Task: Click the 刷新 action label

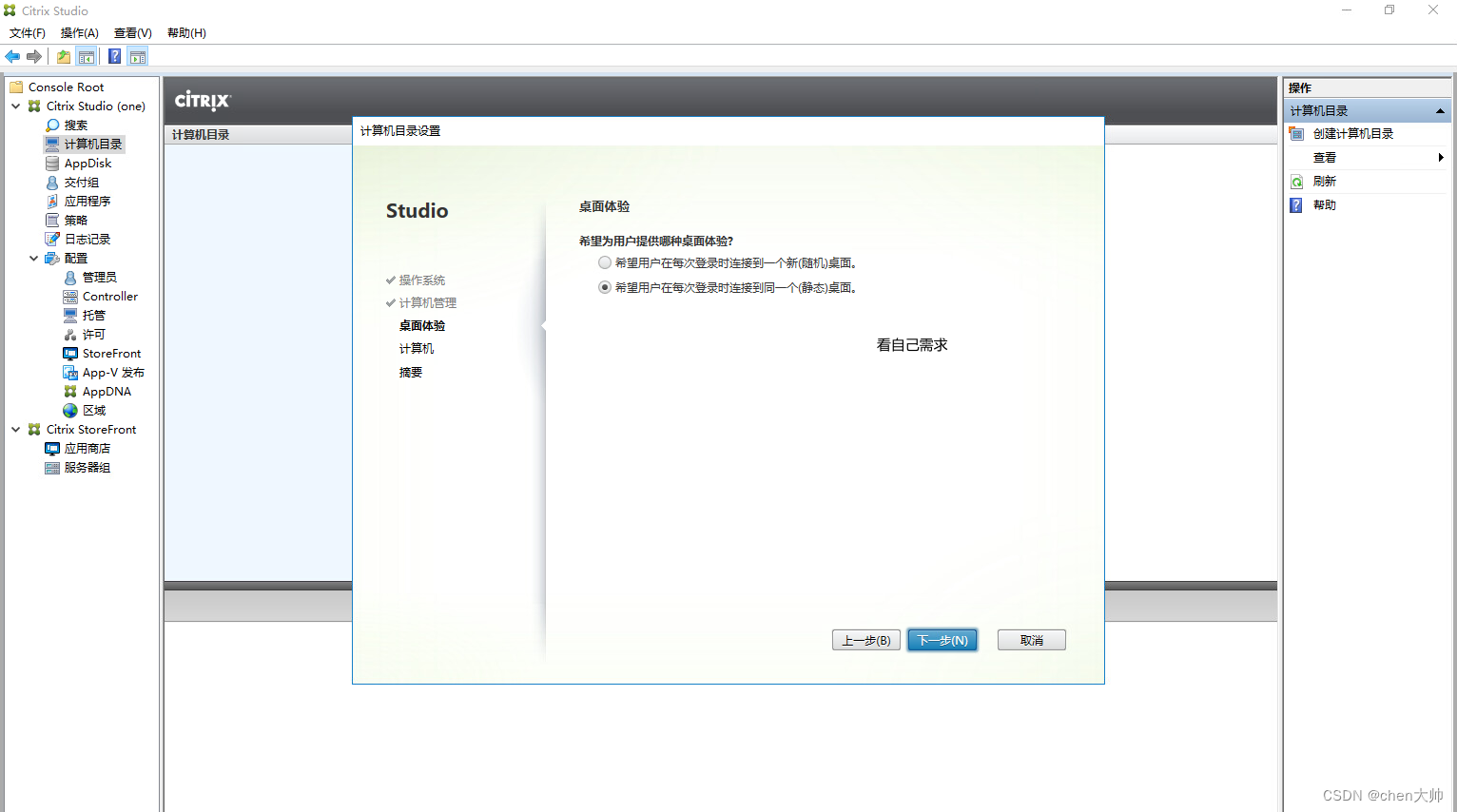Action: tap(1325, 181)
